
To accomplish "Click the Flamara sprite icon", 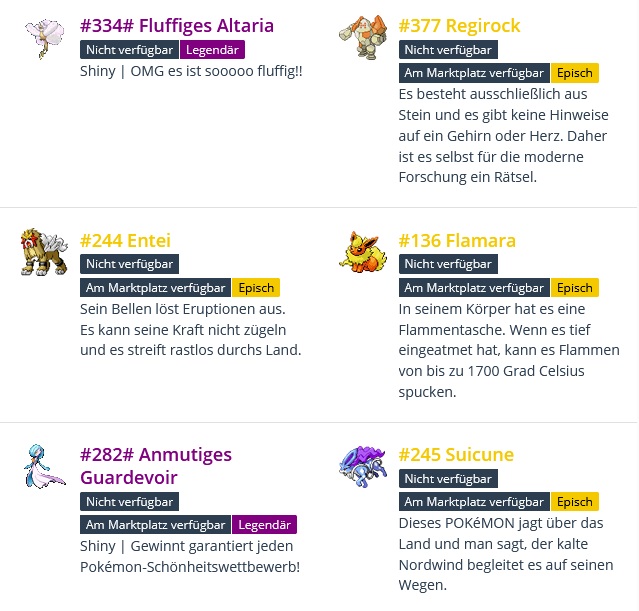I will tap(361, 252).
